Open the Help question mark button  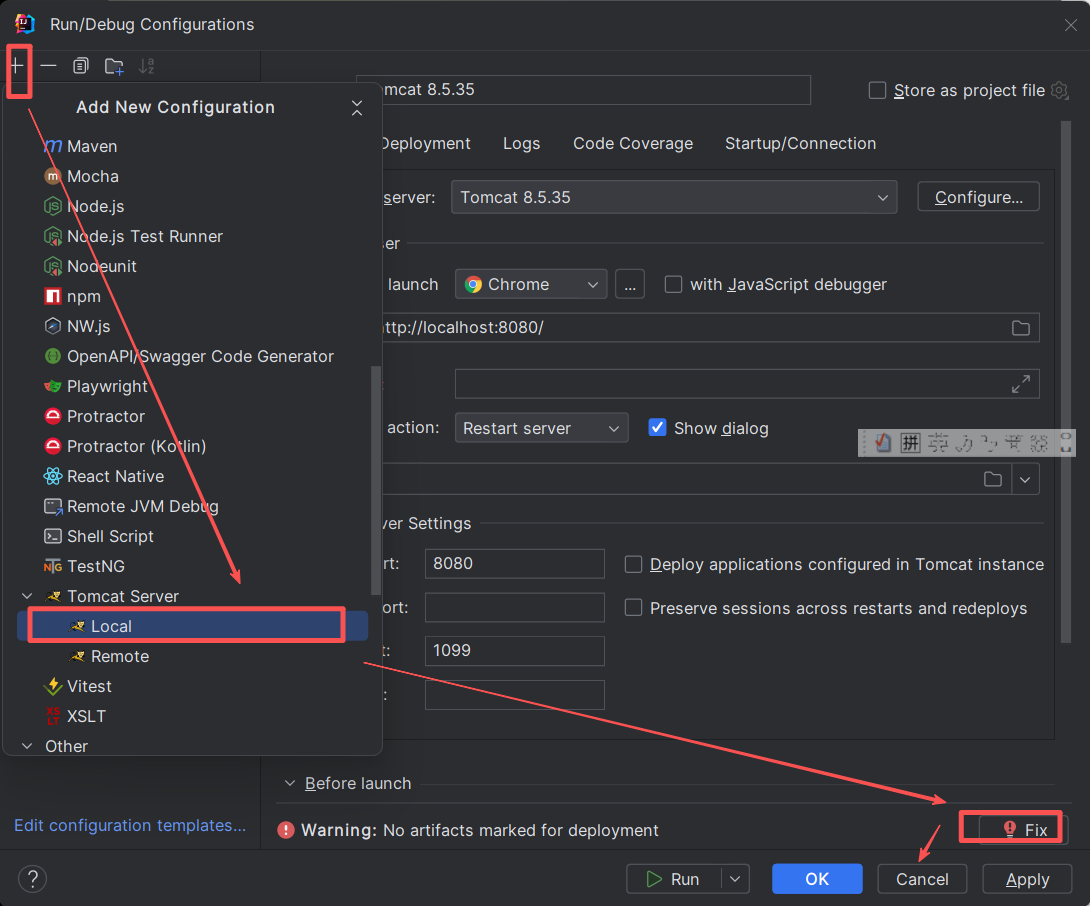click(x=32, y=878)
